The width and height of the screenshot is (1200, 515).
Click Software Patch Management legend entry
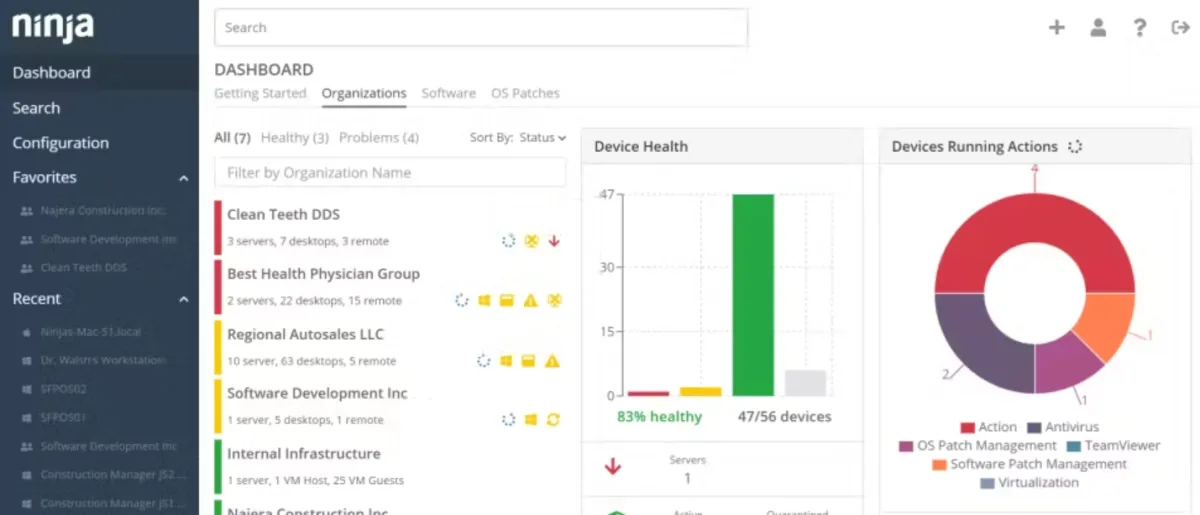pos(1029,464)
